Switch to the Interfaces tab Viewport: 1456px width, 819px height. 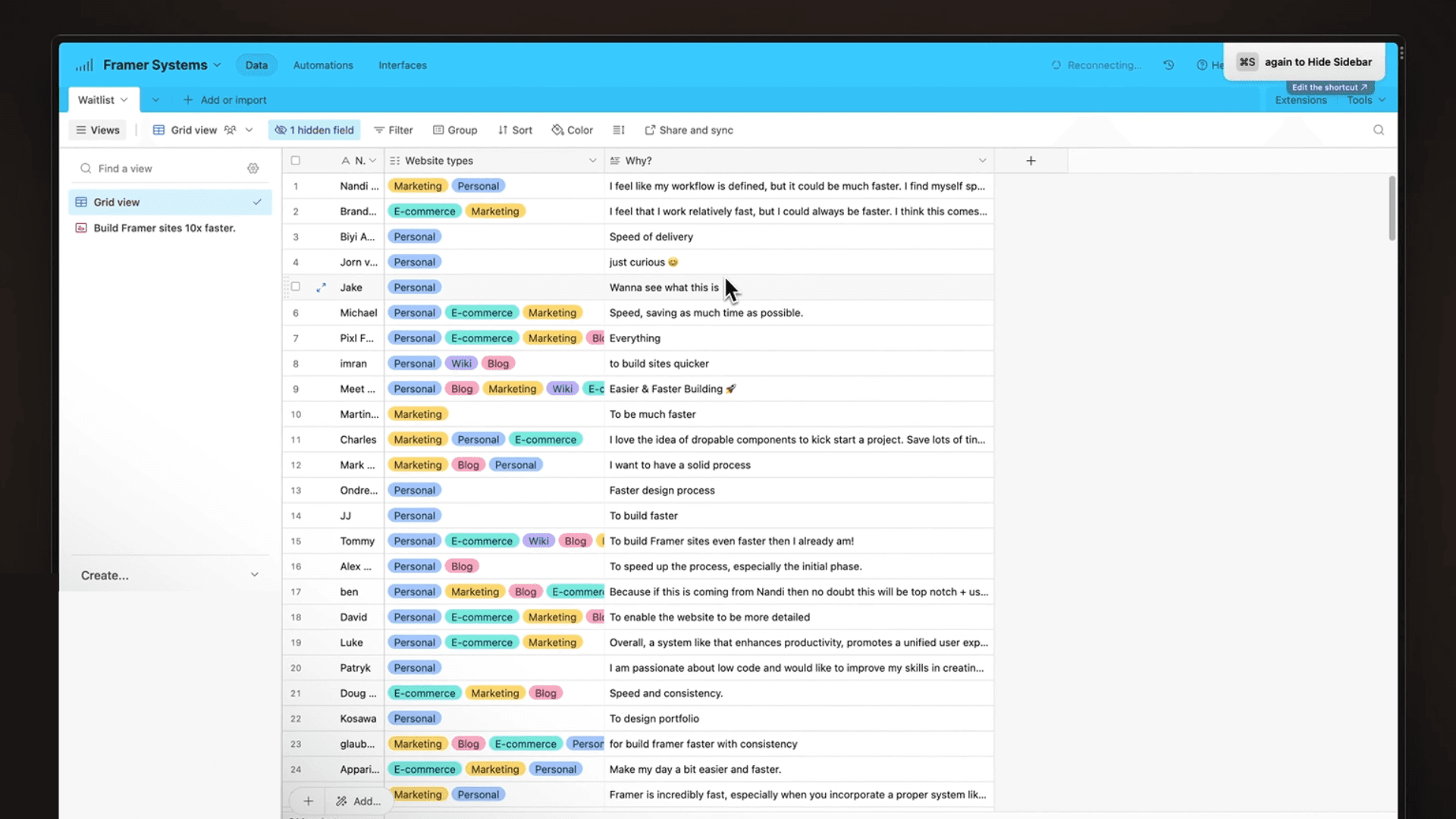[x=403, y=65]
